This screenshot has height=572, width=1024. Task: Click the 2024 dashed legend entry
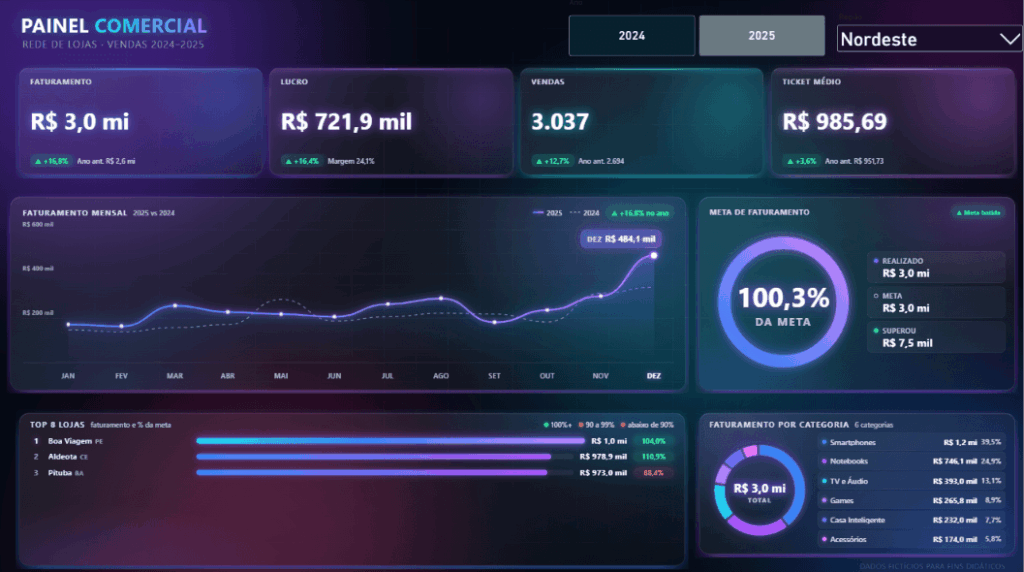584,213
